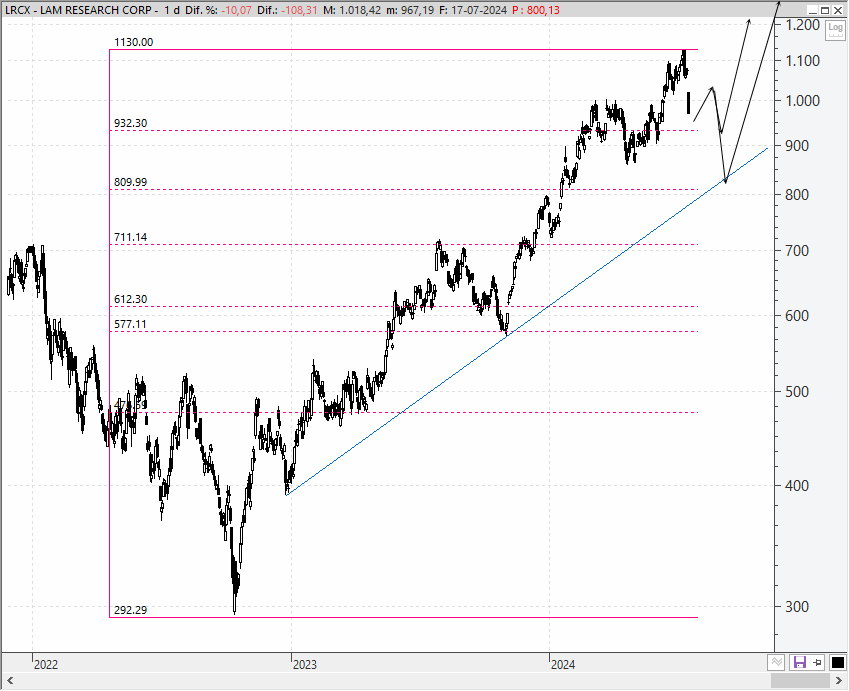Screen dimensions: 849x691
Task: Click the LRCX - LAM RESEARCH CORP title
Action: pos(79,10)
